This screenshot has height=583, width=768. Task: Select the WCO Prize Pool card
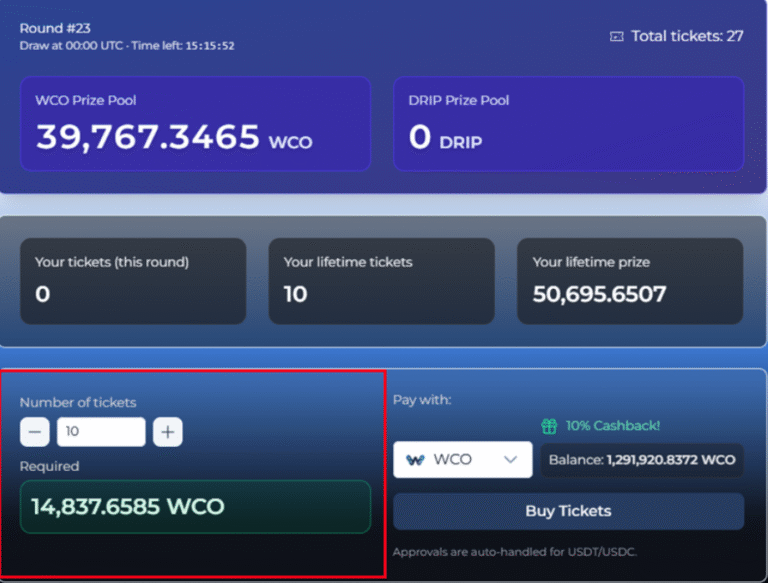(x=195, y=123)
